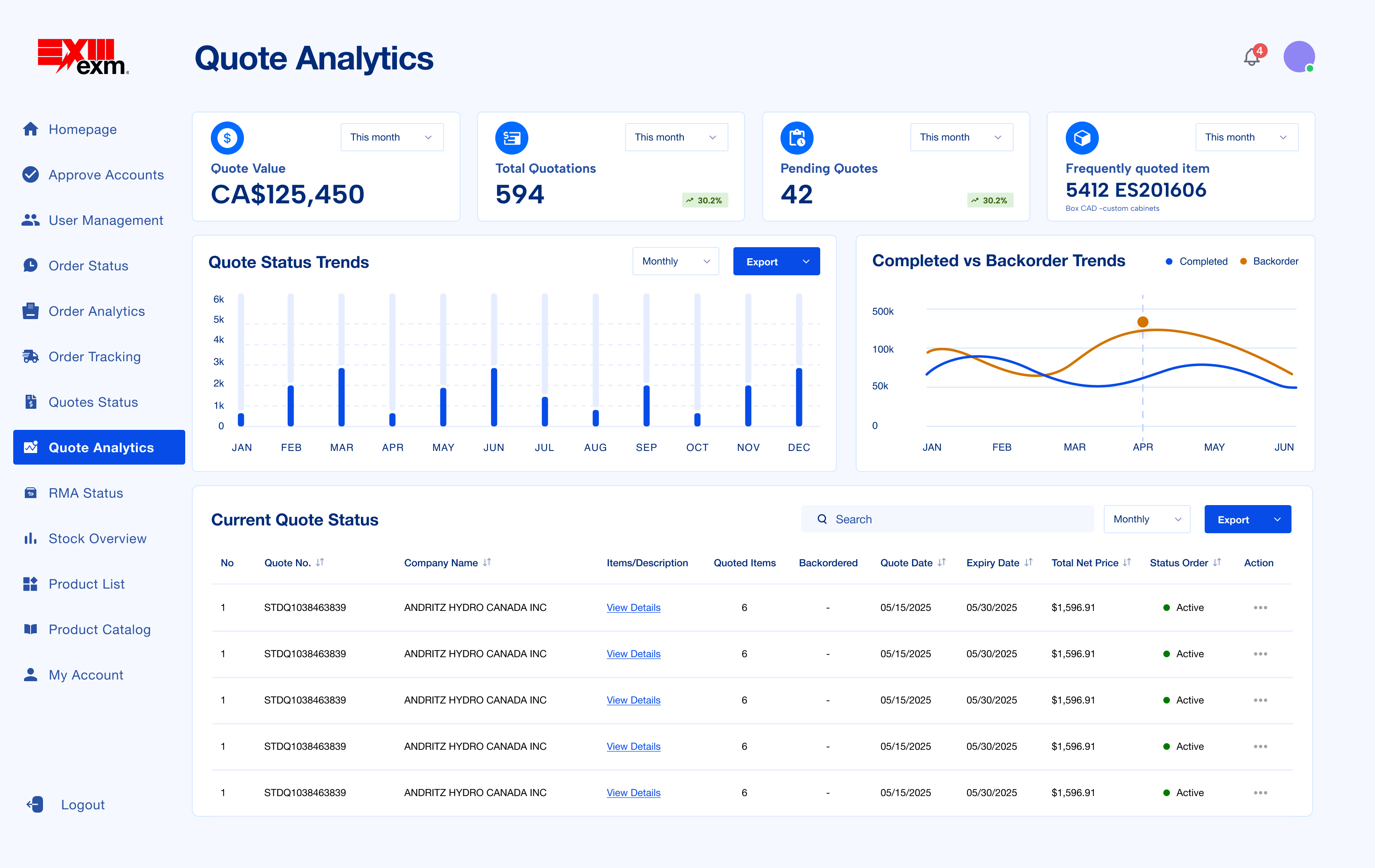The image size is (1375, 868).
Task: Click the Quote Value dollar icon
Action: [227, 138]
